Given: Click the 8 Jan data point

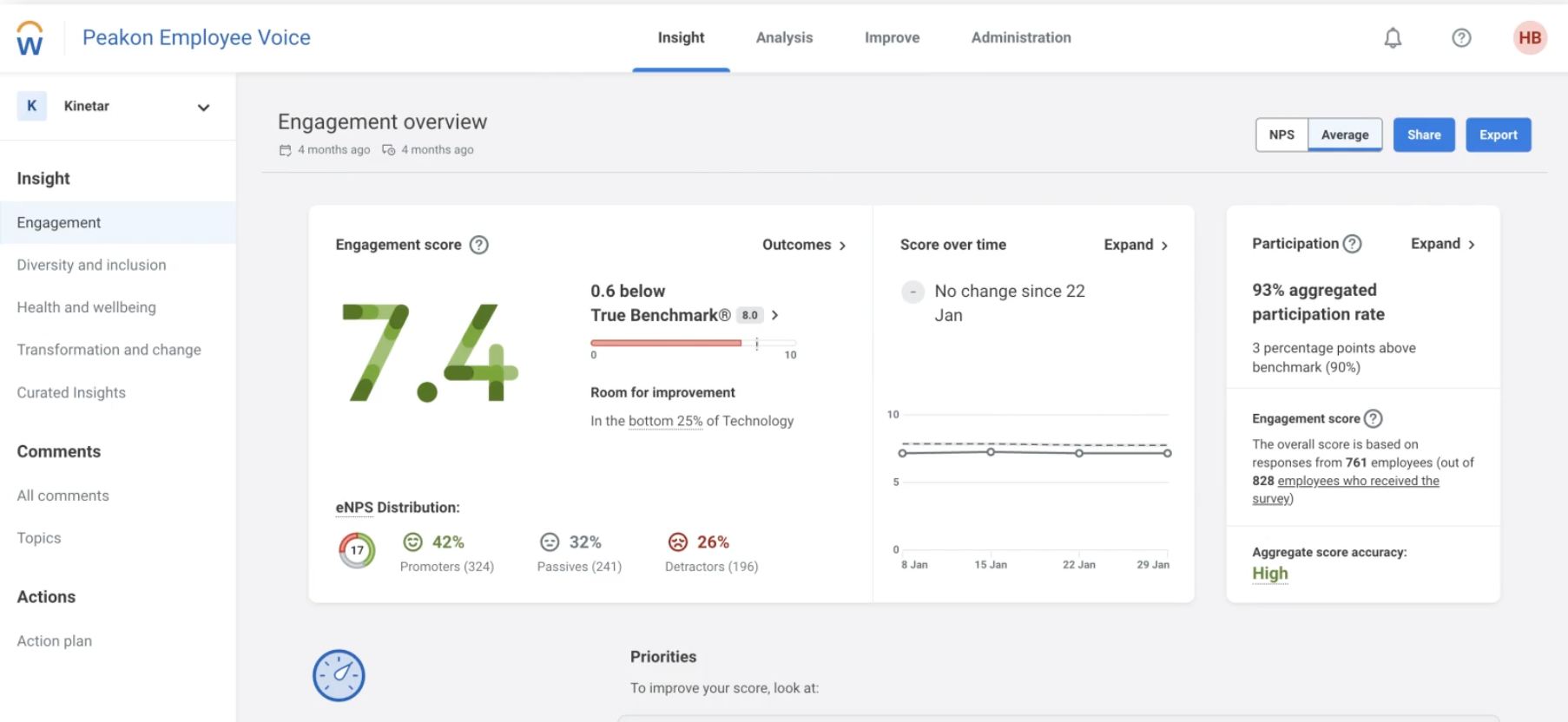Looking at the screenshot, I should tap(903, 453).
